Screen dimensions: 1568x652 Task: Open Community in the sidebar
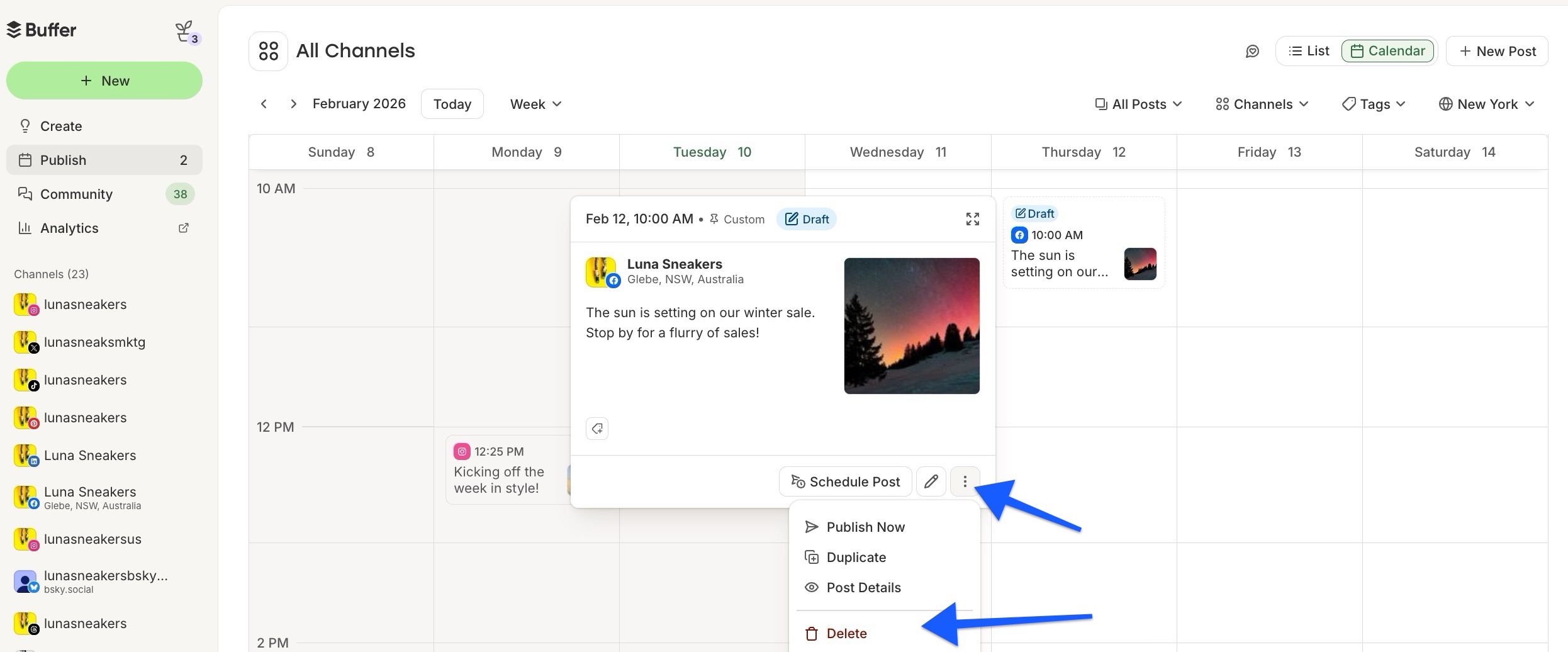tap(104, 194)
